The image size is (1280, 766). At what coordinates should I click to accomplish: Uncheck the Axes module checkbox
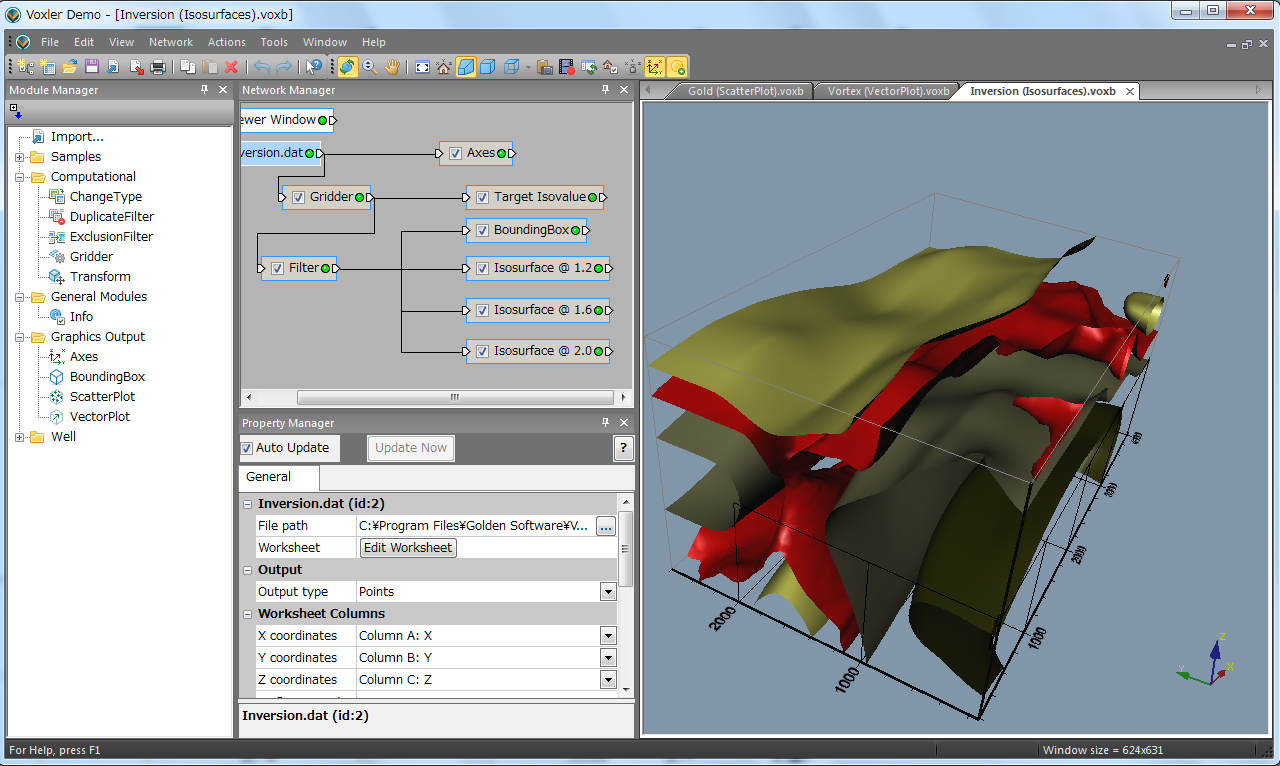coord(456,153)
